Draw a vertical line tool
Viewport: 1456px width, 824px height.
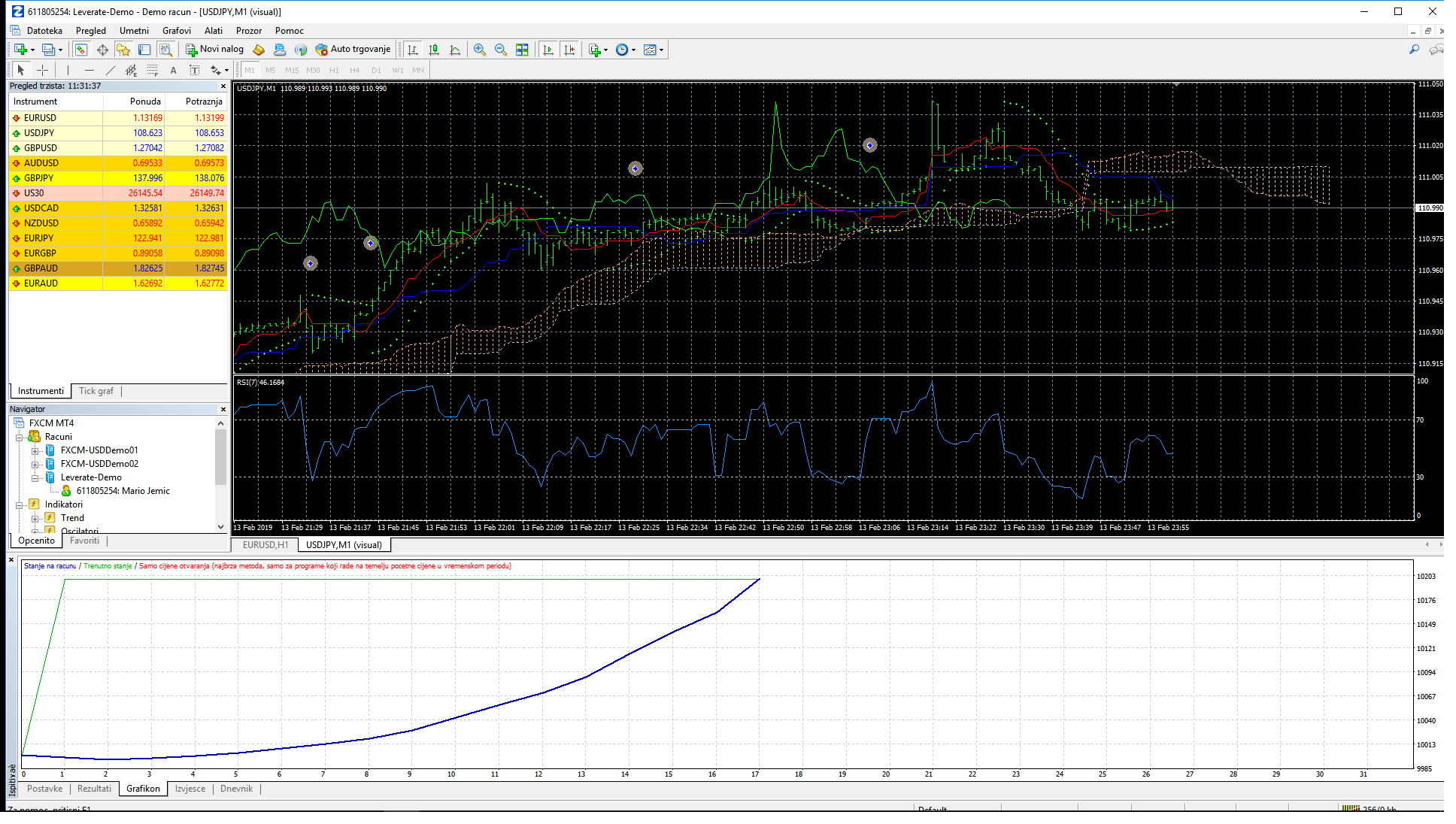tap(68, 70)
